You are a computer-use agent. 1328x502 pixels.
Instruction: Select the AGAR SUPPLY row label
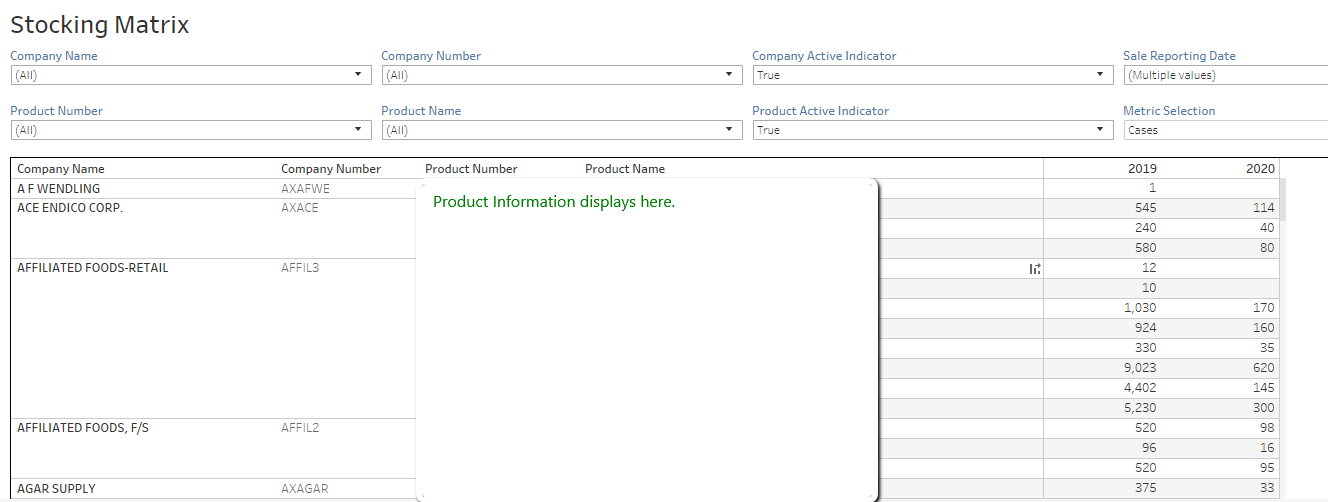(56, 489)
